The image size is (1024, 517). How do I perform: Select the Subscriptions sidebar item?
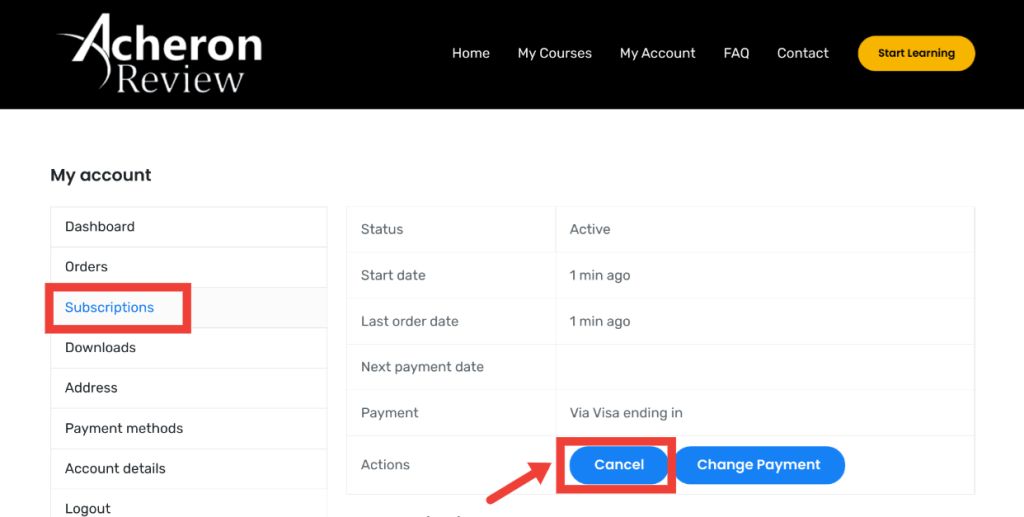tap(110, 307)
